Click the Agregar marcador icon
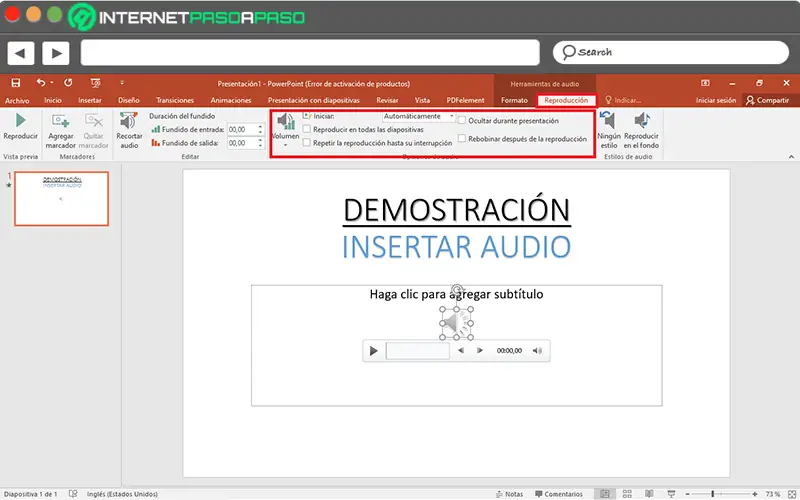The image size is (800, 500). point(60,122)
